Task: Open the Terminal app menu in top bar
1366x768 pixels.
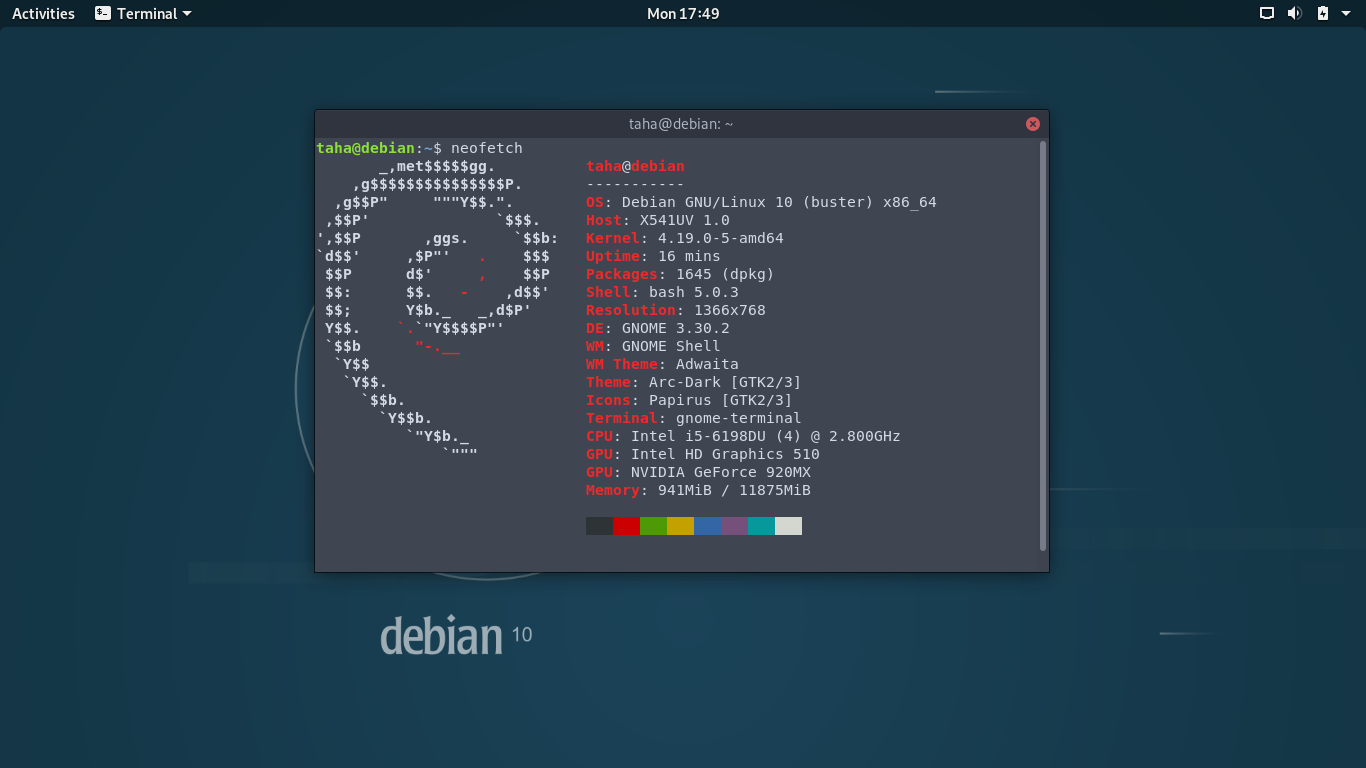Action: [x=144, y=13]
